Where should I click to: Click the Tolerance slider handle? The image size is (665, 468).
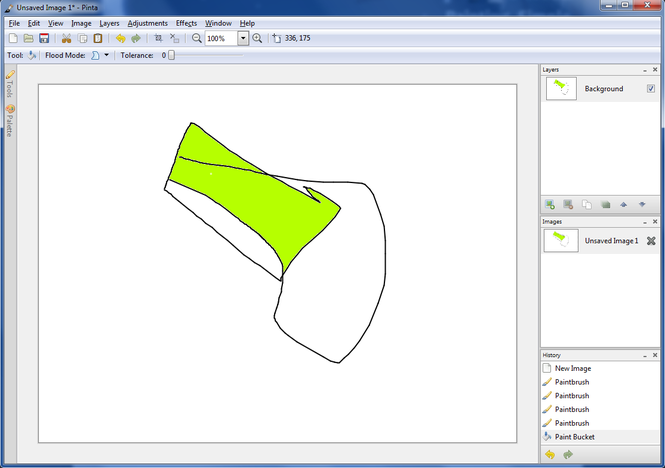point(171,56)
